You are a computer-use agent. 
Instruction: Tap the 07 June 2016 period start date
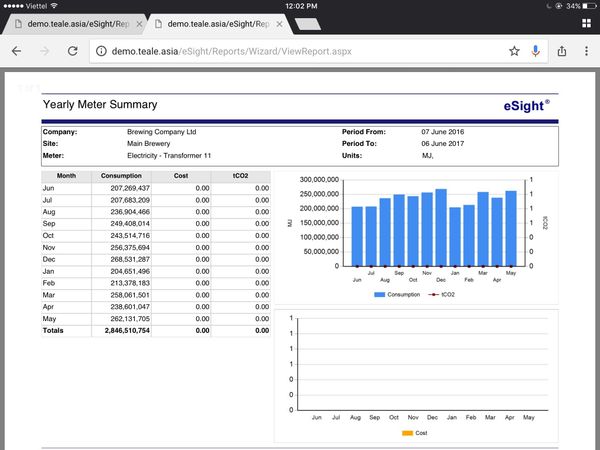click(x=443, y=132)
